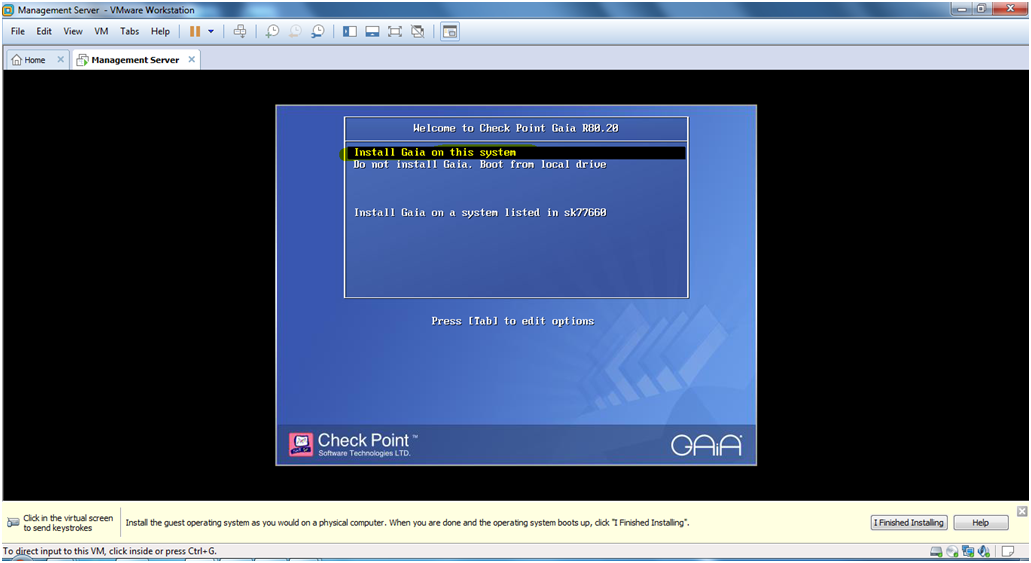The width and height of the screenshot is (1031, 563).
Task: Open the snapshot manager icon
Action: (x=318, y=32)
